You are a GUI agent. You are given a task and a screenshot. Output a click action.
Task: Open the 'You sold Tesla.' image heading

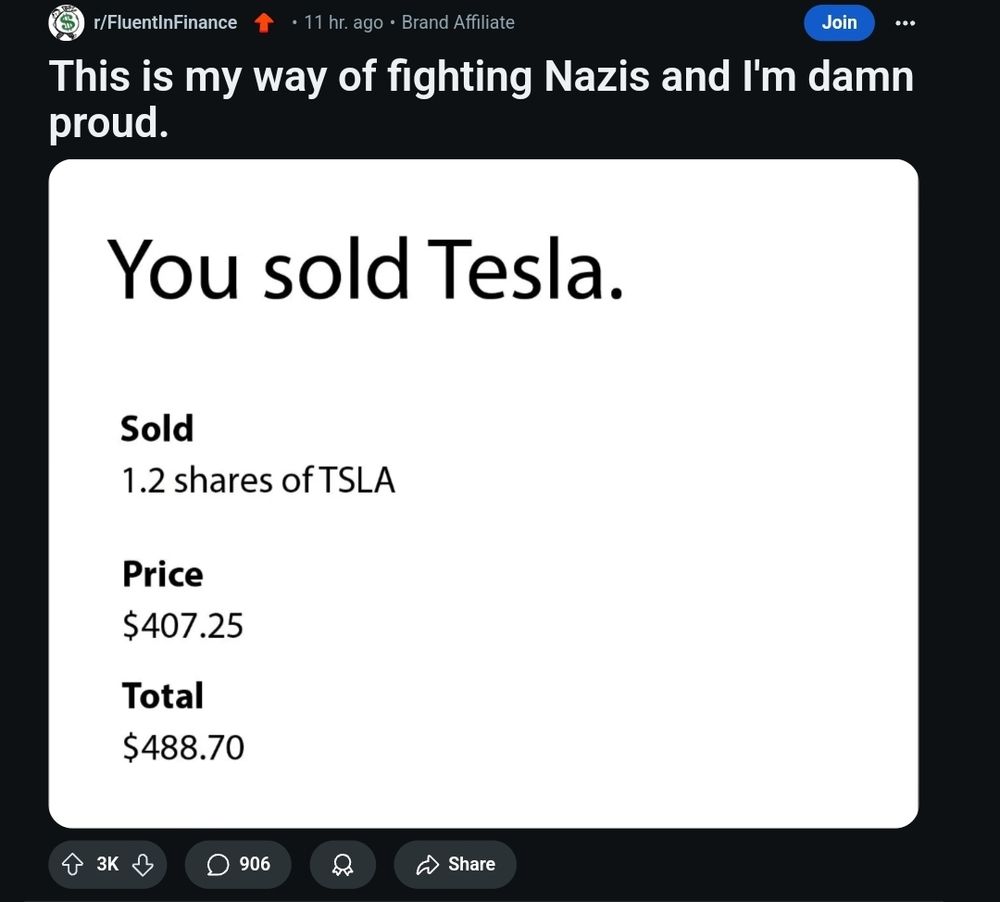[x=365, y=269]
